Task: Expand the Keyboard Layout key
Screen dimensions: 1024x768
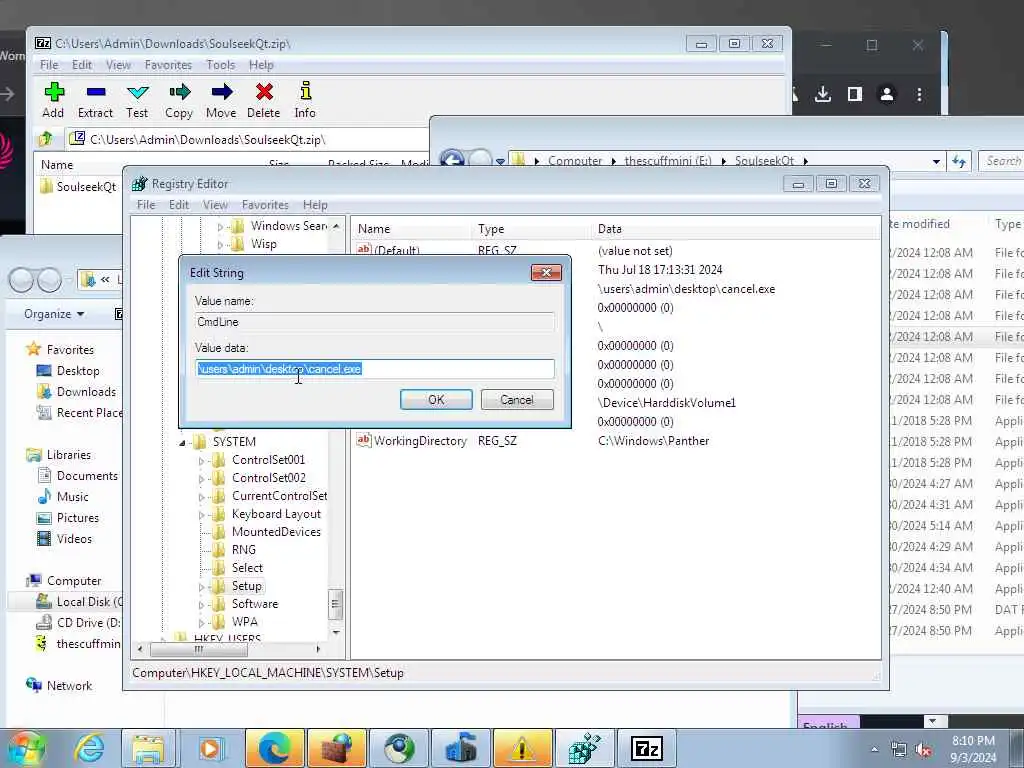Action: 201,515
